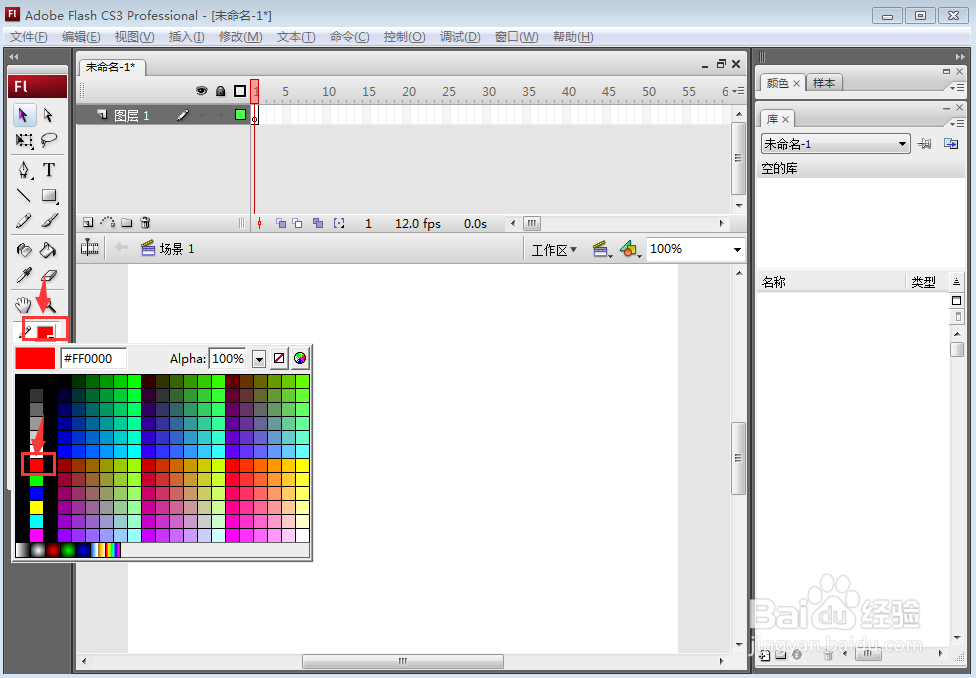Pick the blue swatch in left column

click(36, 494)
